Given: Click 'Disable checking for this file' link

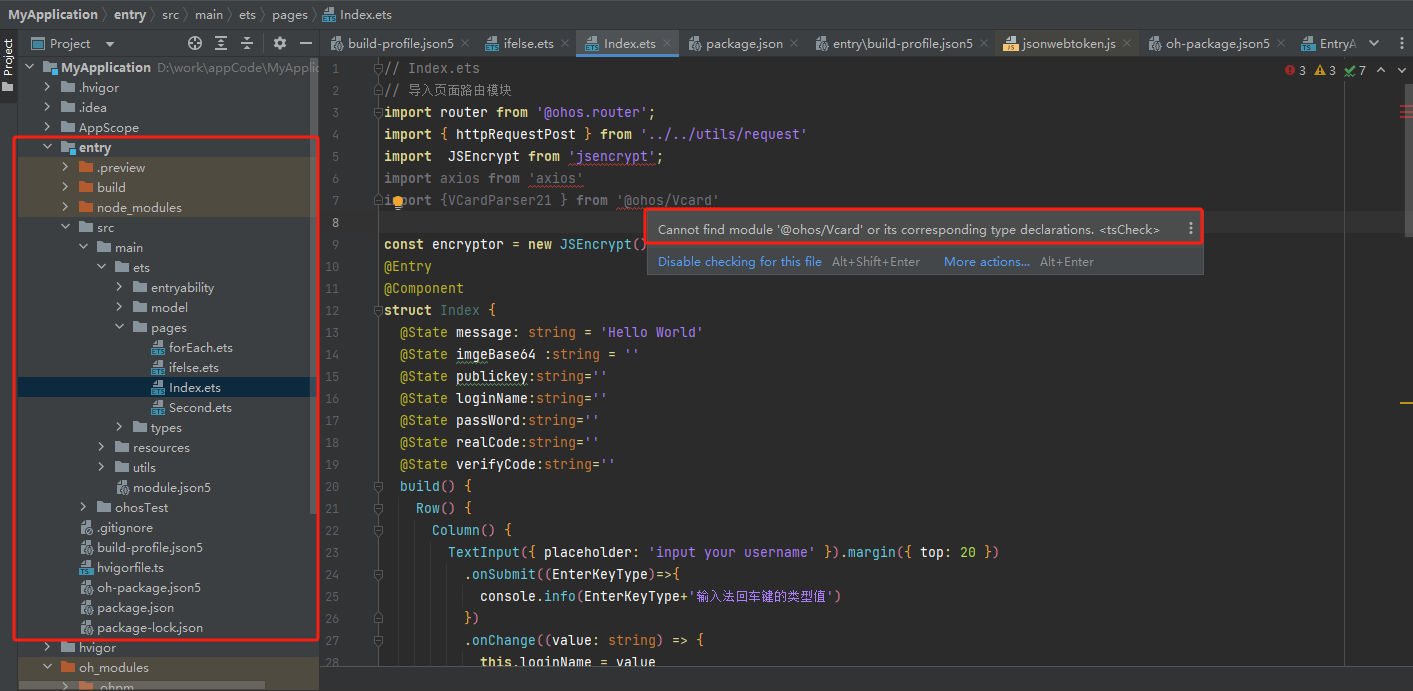Looking at the screenshot, I should [739, 261].
